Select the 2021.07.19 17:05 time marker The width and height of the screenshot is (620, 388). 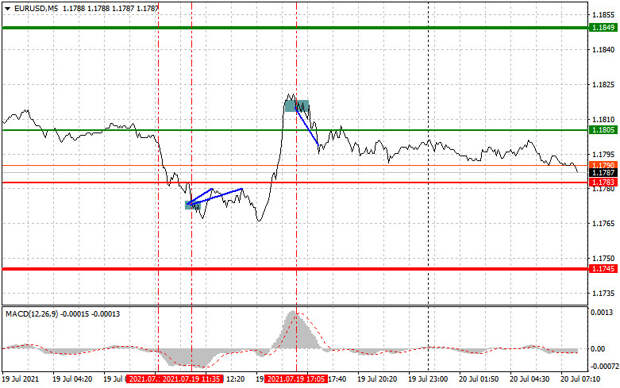(x=296, y=379)
